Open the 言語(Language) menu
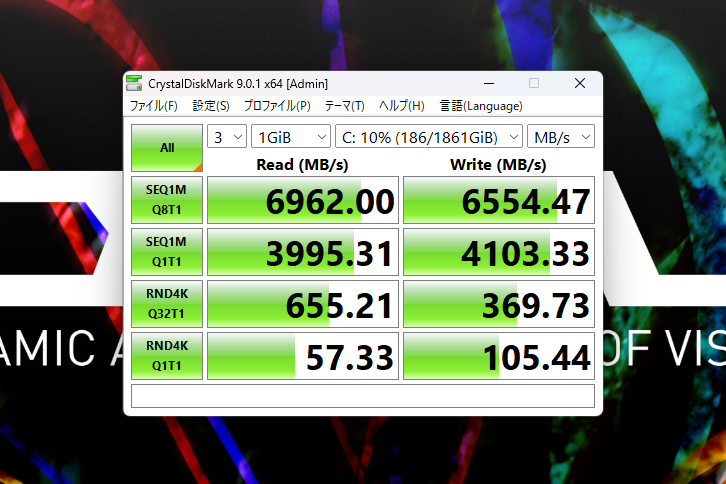 click(481, 106)
